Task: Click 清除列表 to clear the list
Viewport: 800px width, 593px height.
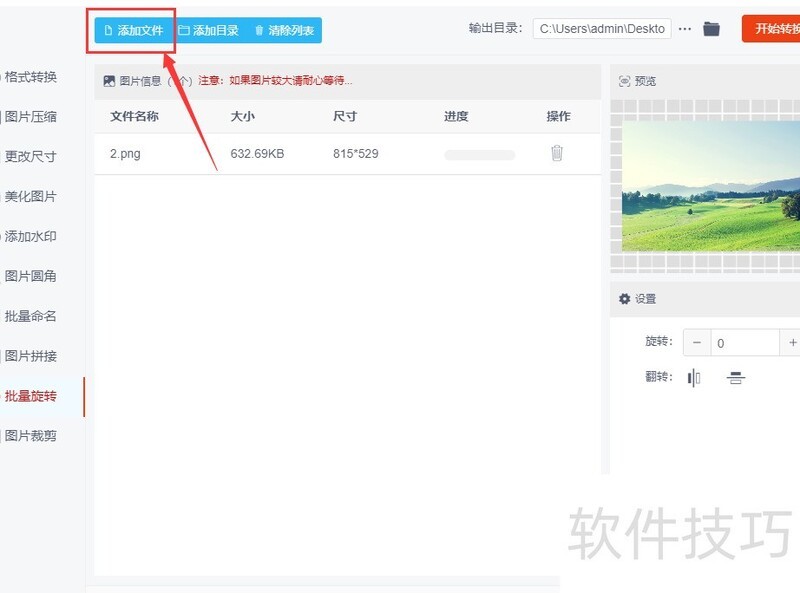Action: [284, 31]
